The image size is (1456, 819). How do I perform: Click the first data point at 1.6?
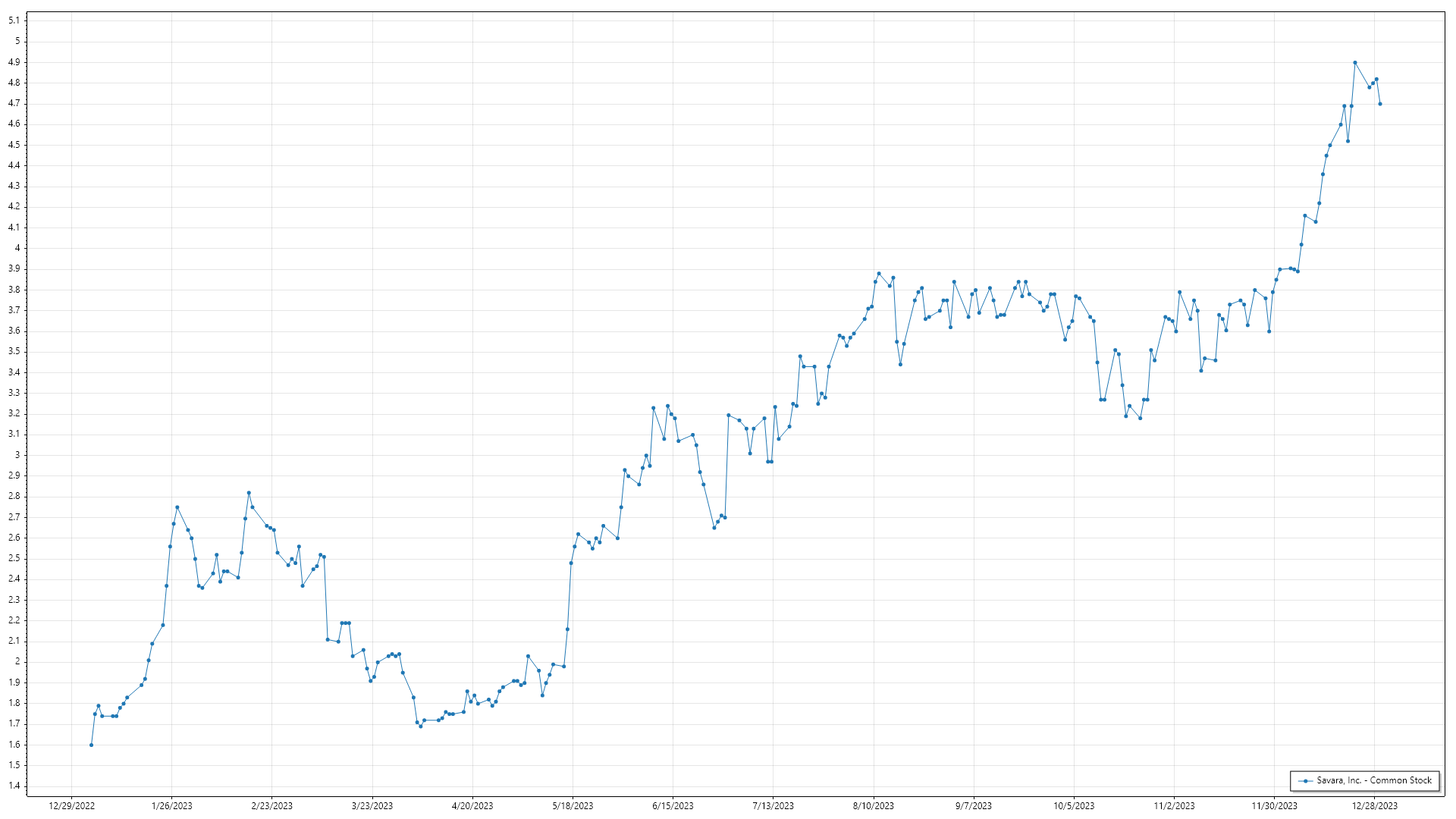point(91,745)
